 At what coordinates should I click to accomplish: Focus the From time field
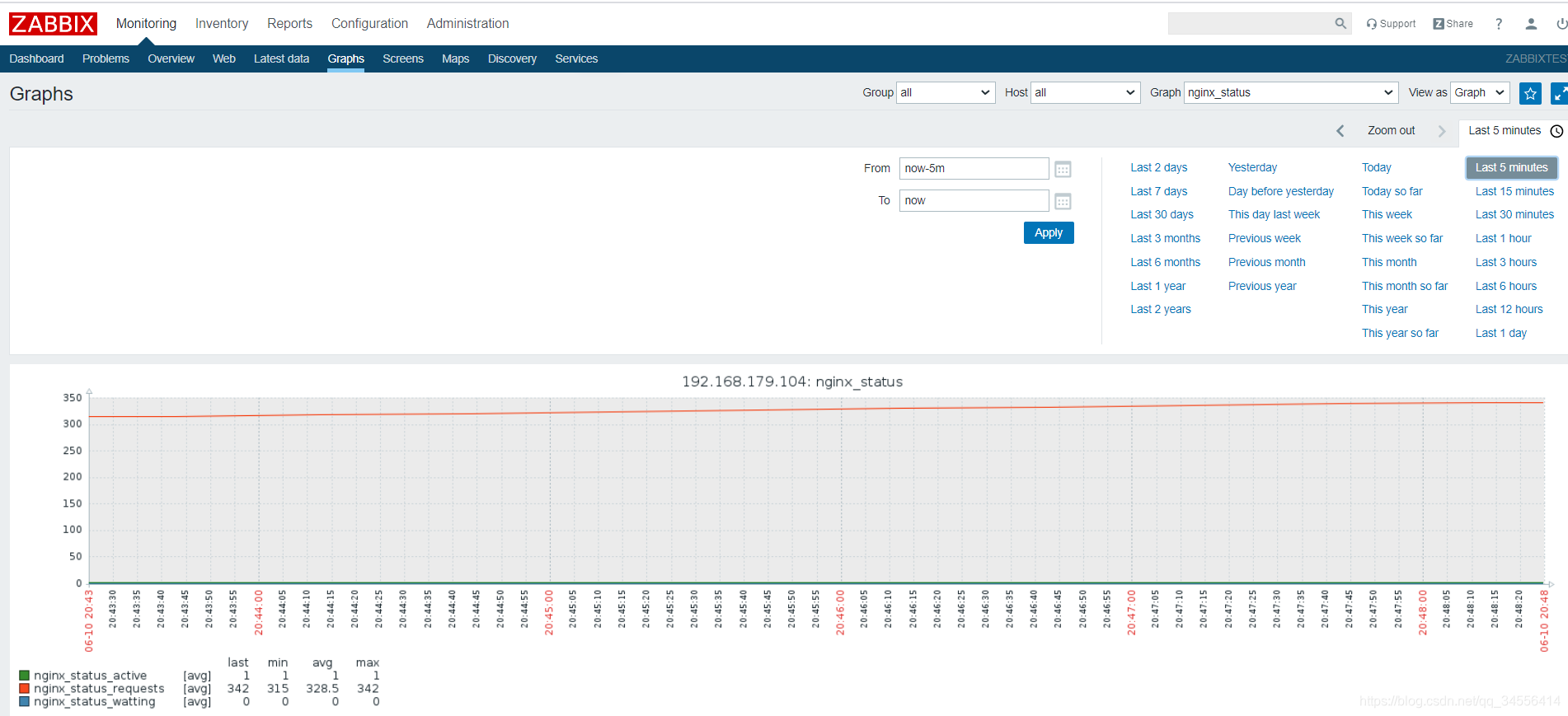[974, 169]
